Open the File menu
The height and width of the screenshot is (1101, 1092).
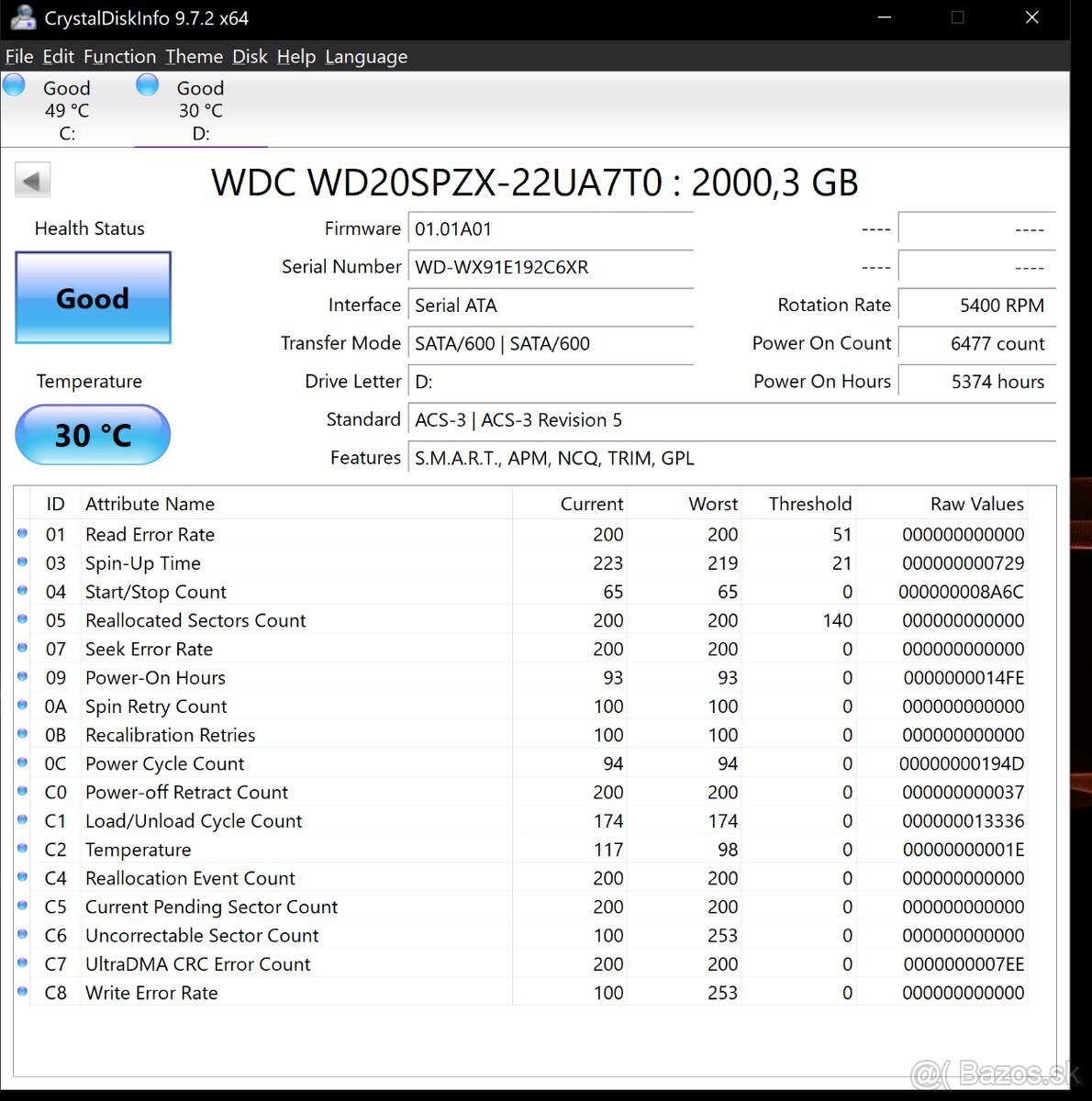[x=19, y=57]
